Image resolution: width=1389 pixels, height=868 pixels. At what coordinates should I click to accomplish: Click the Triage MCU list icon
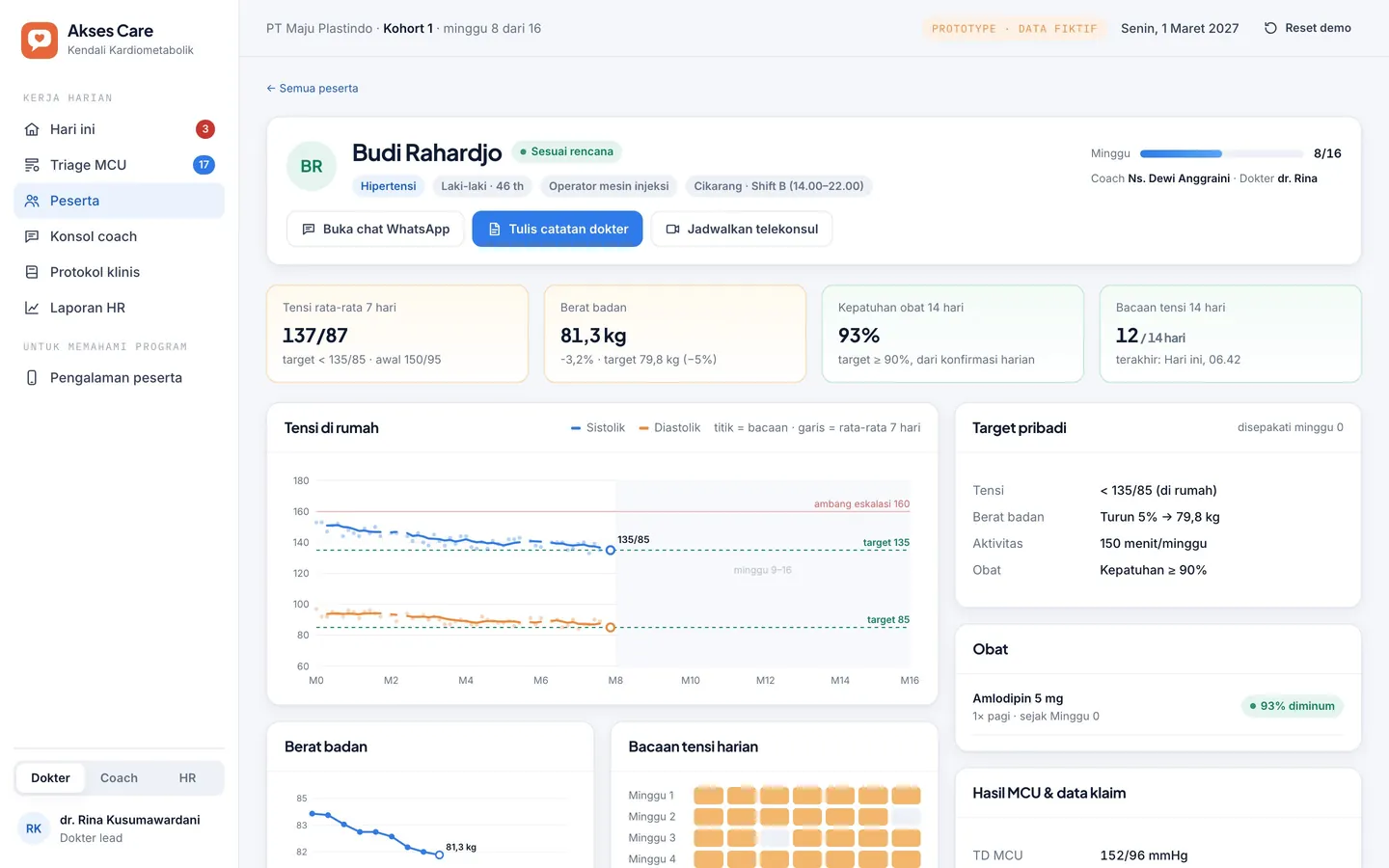[x=32, y=165]
